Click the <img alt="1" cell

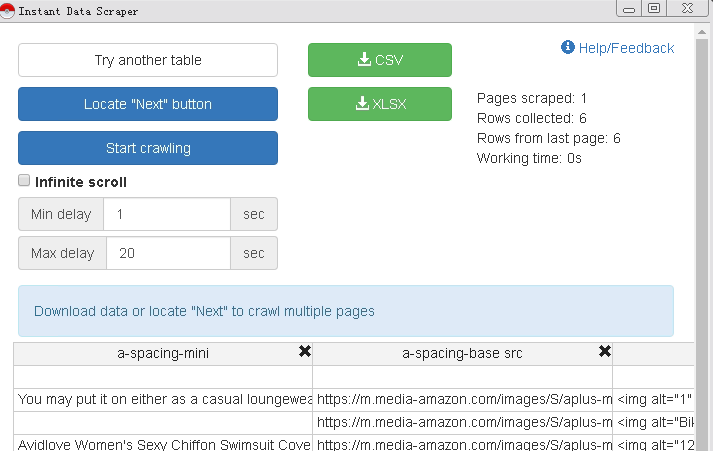coord(653,400)
